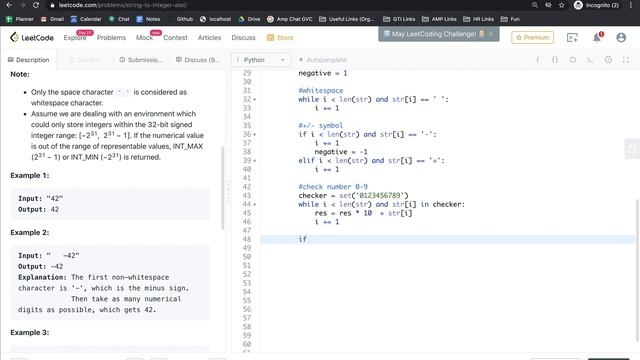The height and width of the screenshot is (360, 640).
Task: Open the playground icon in header
Action: pos(572,38)
